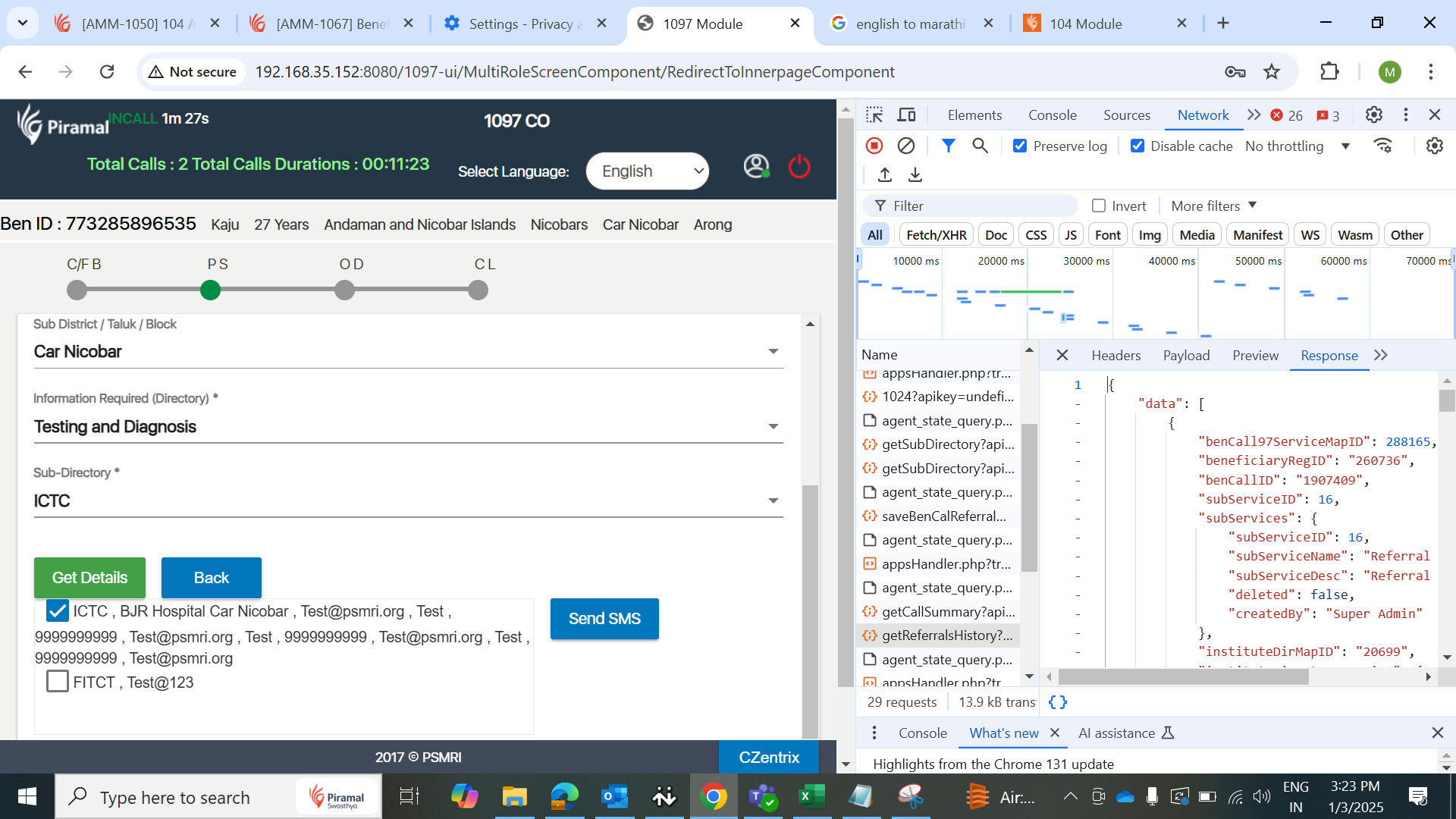Open the Preview tab of the request
Screen dimensions: 1456x819
[x=1255, y=355]
